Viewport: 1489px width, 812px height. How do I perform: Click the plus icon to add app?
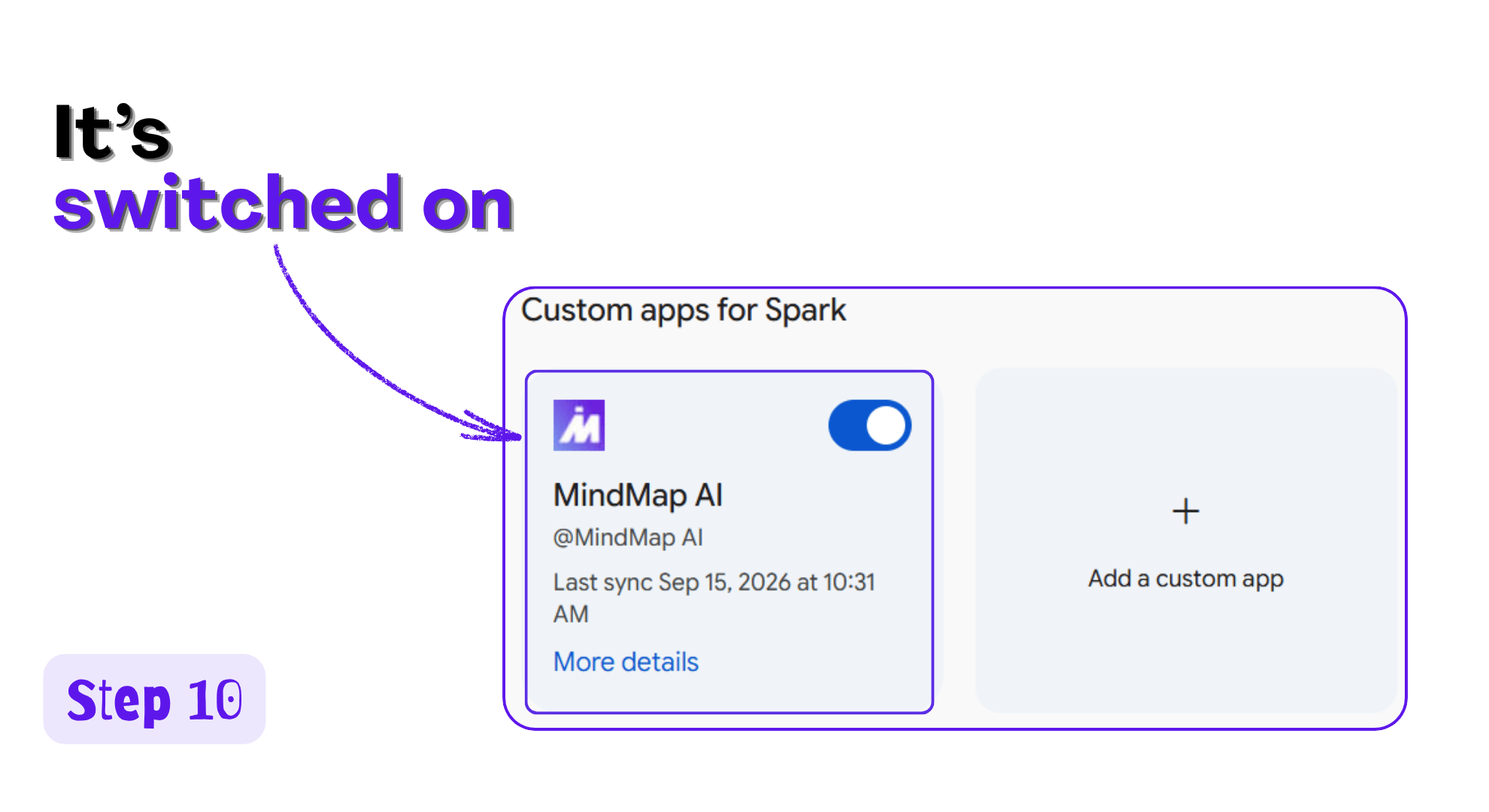pos(1186,511)
